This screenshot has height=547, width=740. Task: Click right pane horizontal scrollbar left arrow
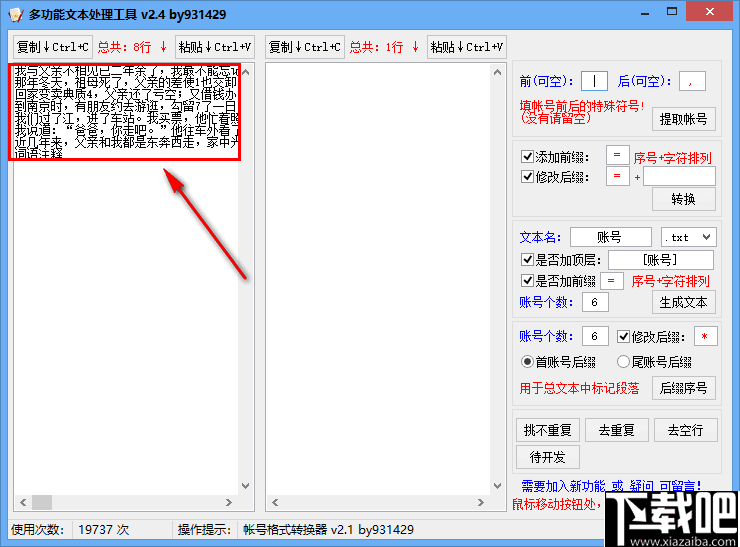coord(275,503)
